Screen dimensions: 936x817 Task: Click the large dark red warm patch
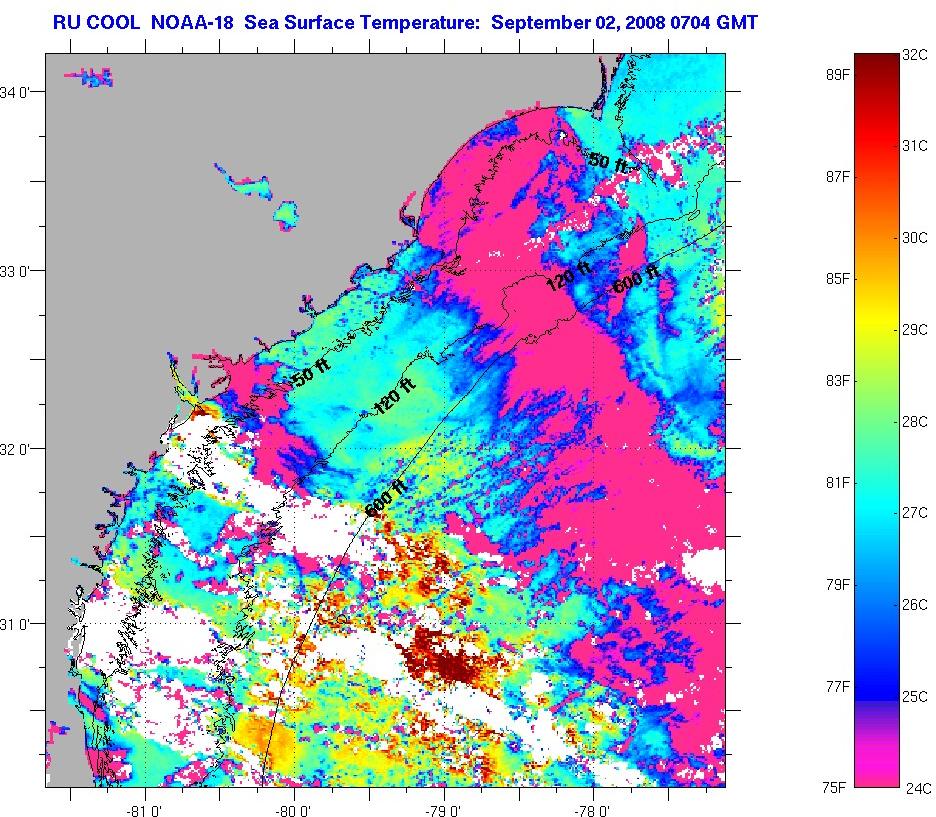445,655
